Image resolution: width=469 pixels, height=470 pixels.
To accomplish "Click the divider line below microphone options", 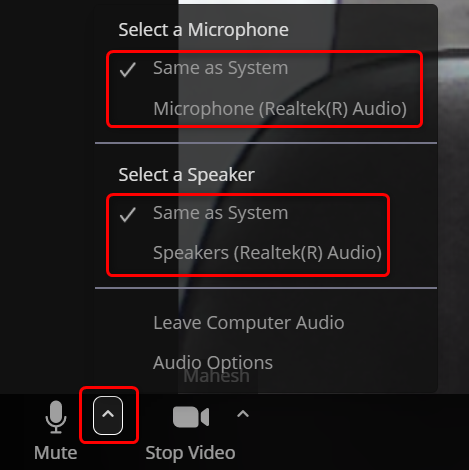I will (266, 143).
